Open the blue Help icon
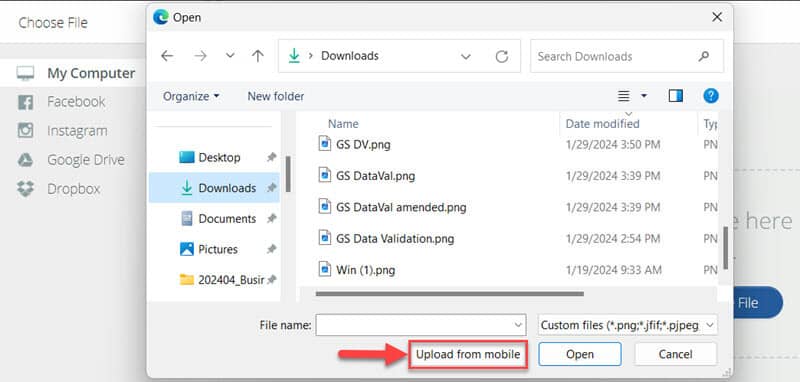The image size is (800, 382). [x=711, y=96]
